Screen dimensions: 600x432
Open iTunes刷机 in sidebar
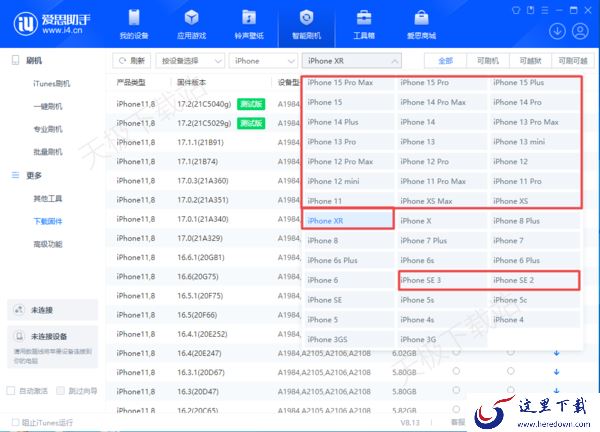(x=52, y=83)
